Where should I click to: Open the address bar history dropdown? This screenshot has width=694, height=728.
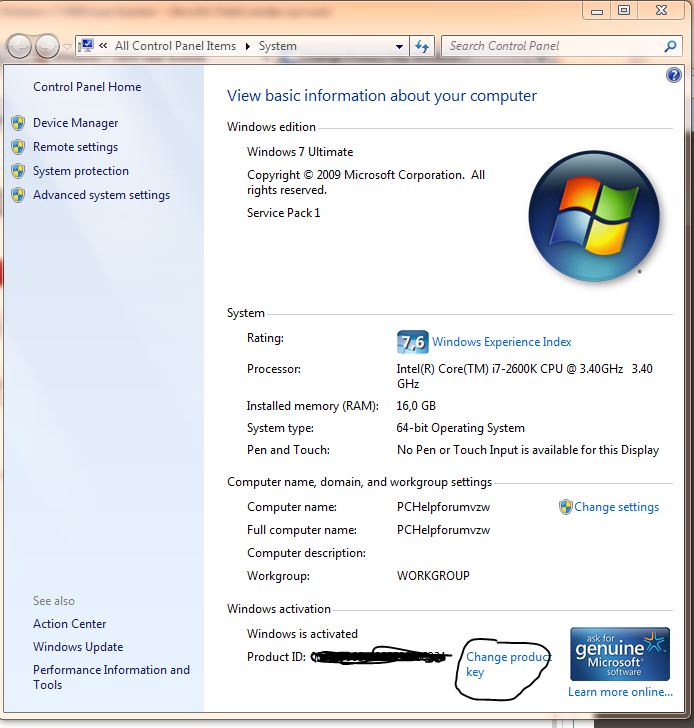point(399,46)
